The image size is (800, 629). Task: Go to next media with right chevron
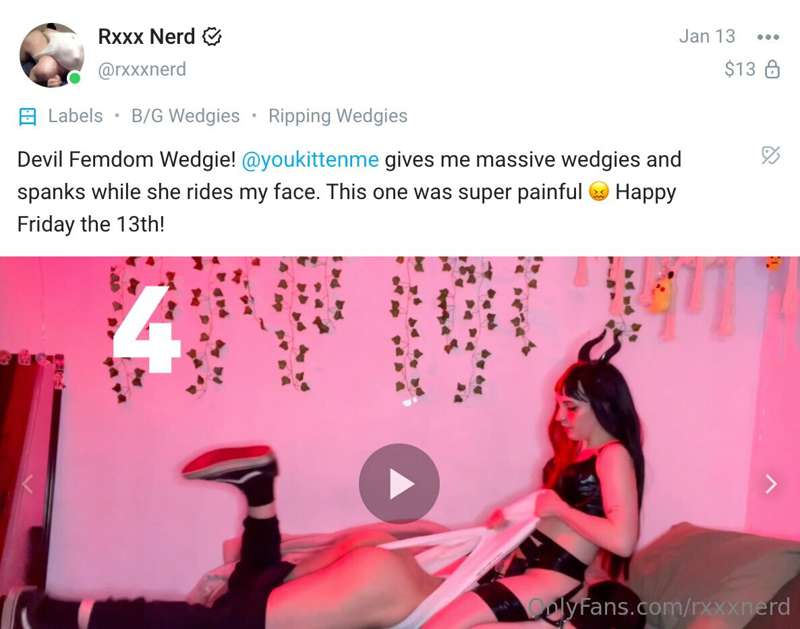[x=771, y=484]
